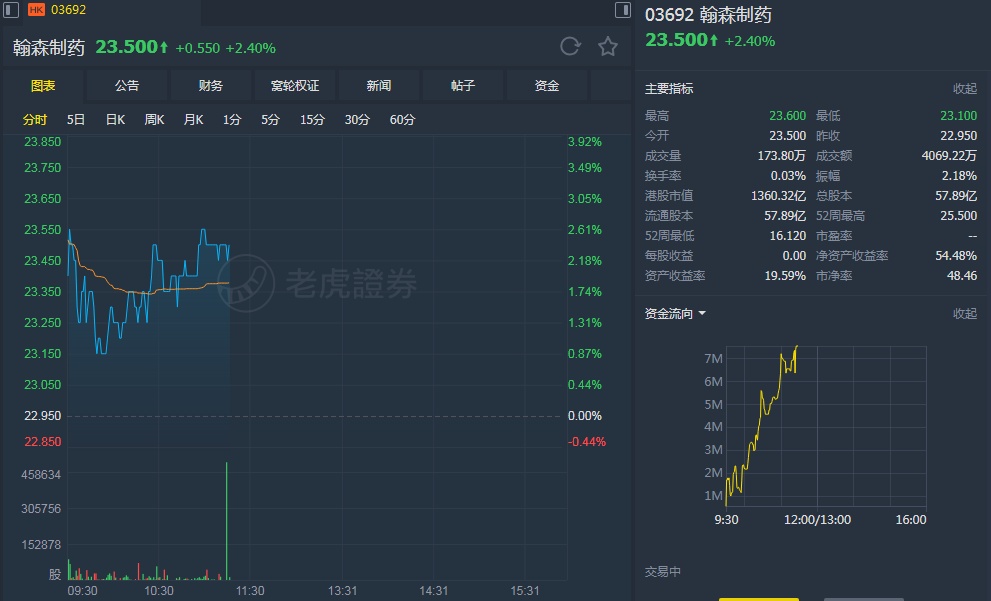The image size is (991, 601).
Task: Click the 翰森制药 name in chart header
Action: (49, 48)
